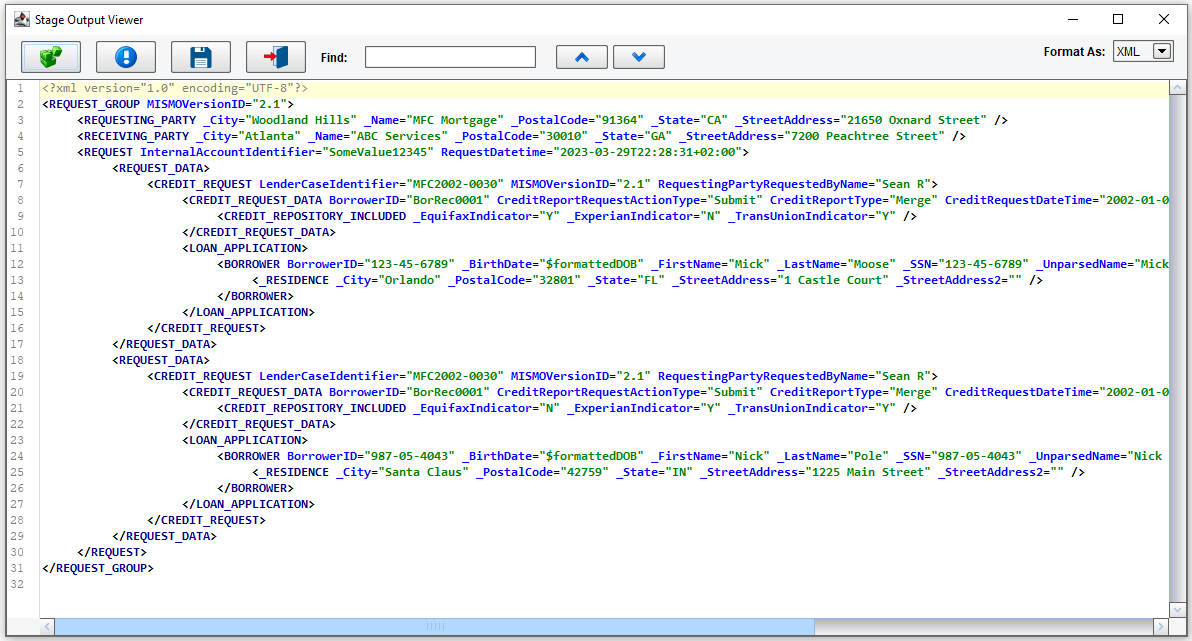Click the closing REQUEST_GROUP tag
The image size is (1192, 641).
coord(98,568)
